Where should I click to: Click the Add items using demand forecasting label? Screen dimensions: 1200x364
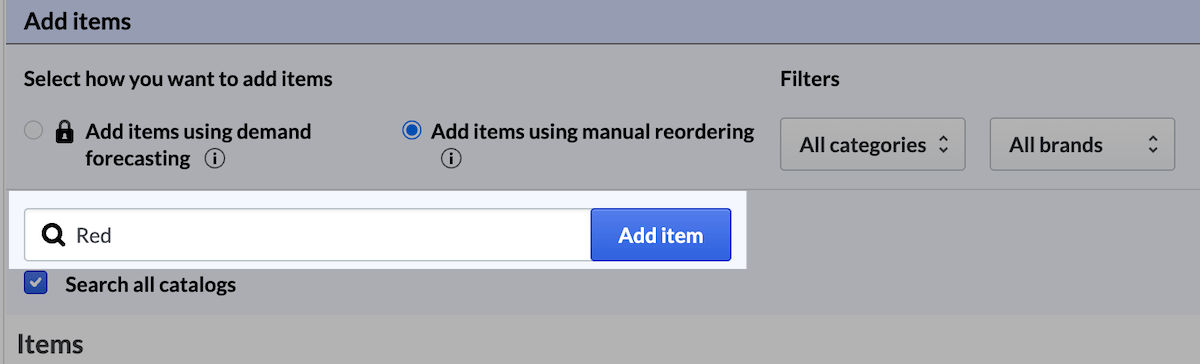coord(199,144)
